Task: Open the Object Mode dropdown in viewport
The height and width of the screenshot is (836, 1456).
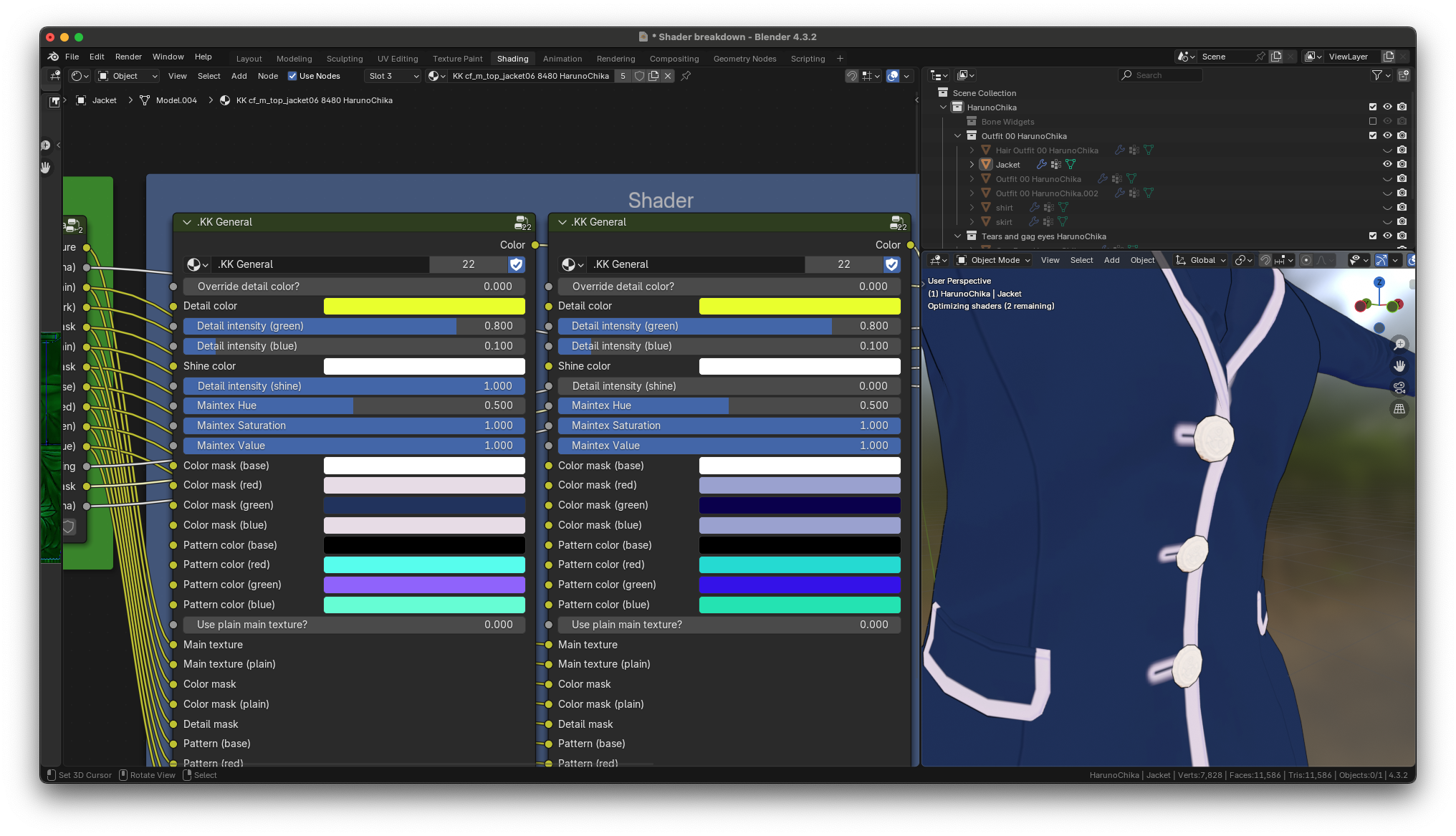Action: 994,260
